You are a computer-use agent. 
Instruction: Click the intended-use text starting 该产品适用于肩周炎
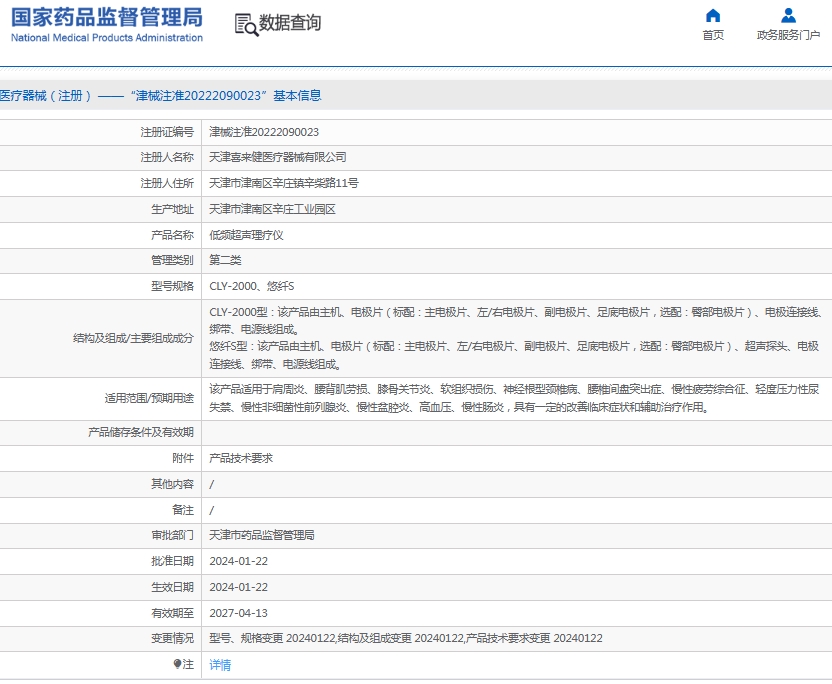[514, 398]
